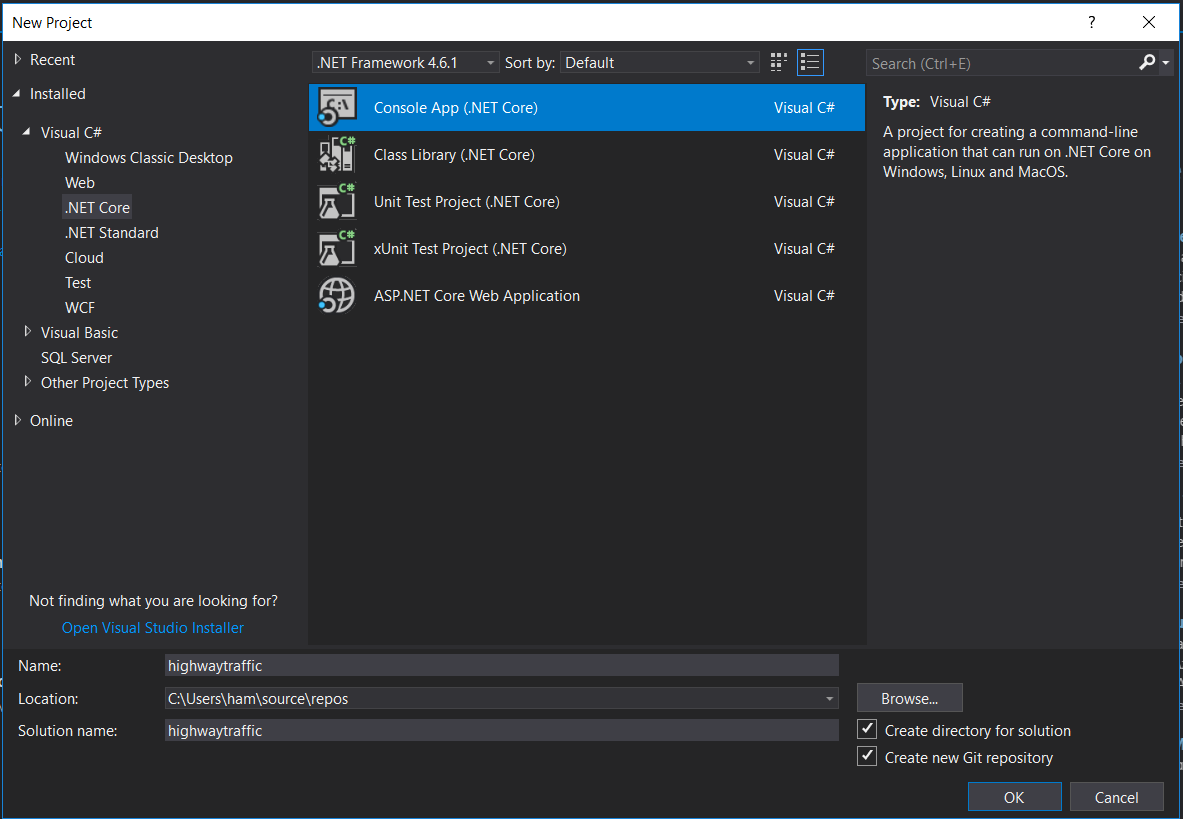Click the OK button

[x=1014, y=797]
